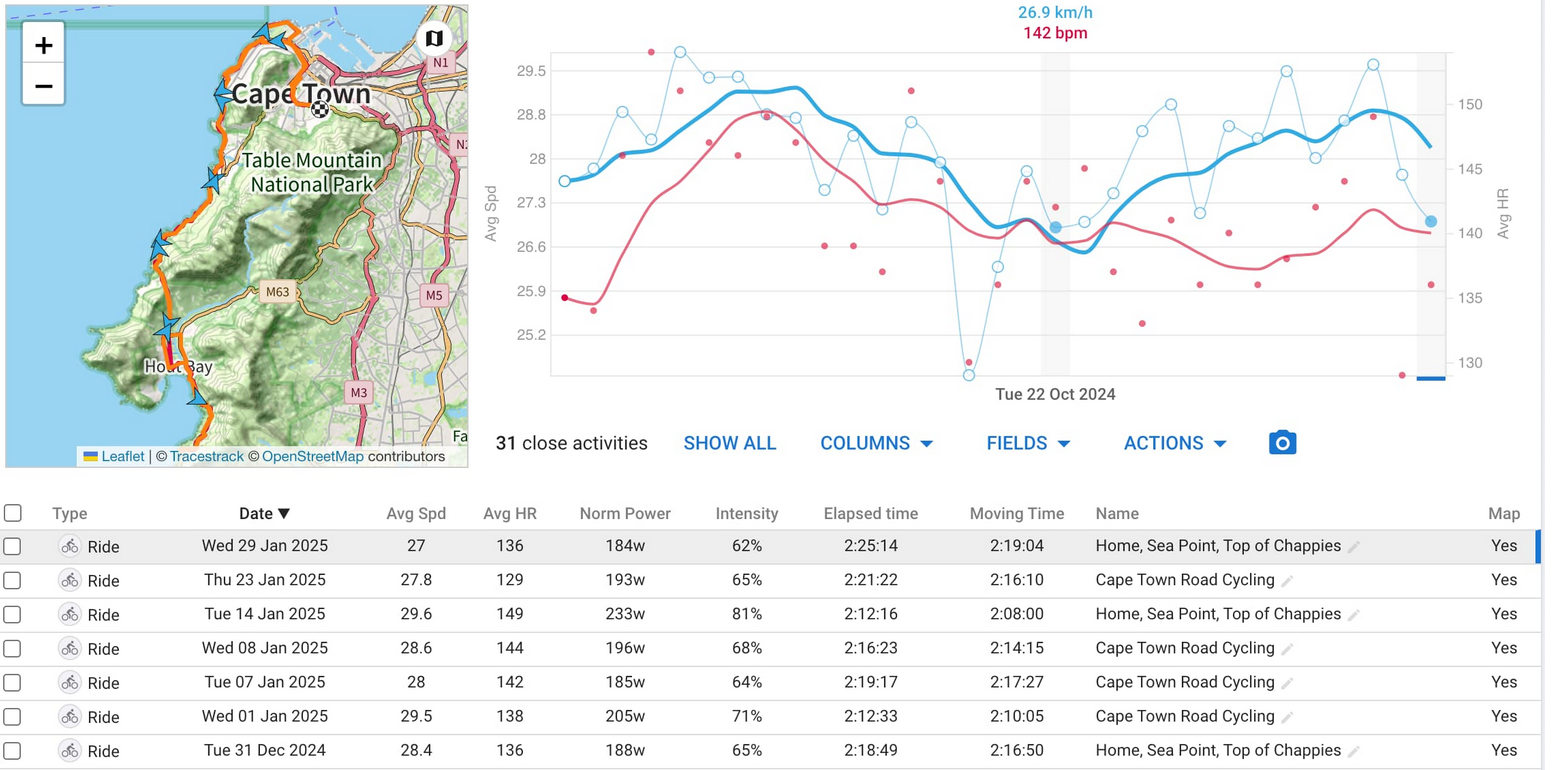Open the OpenStreetMap attribution link

coord(312,457)
